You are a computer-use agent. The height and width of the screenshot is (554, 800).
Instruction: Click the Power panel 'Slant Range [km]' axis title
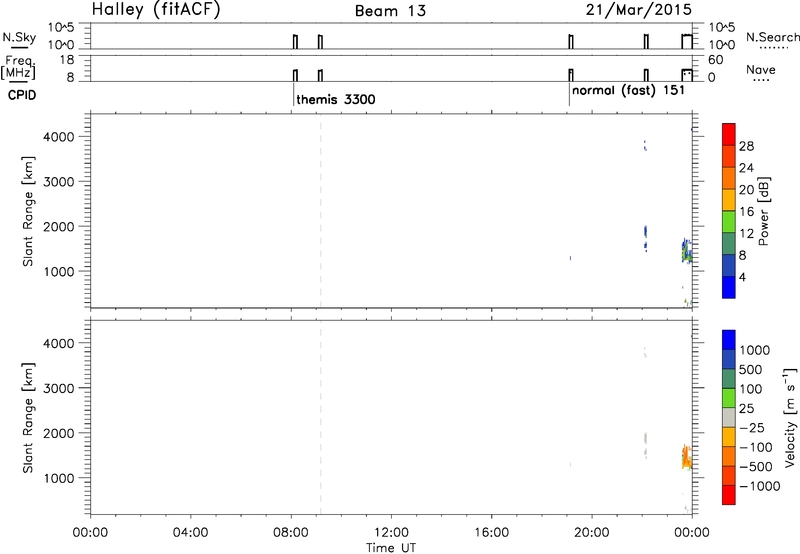pos(28,211)
